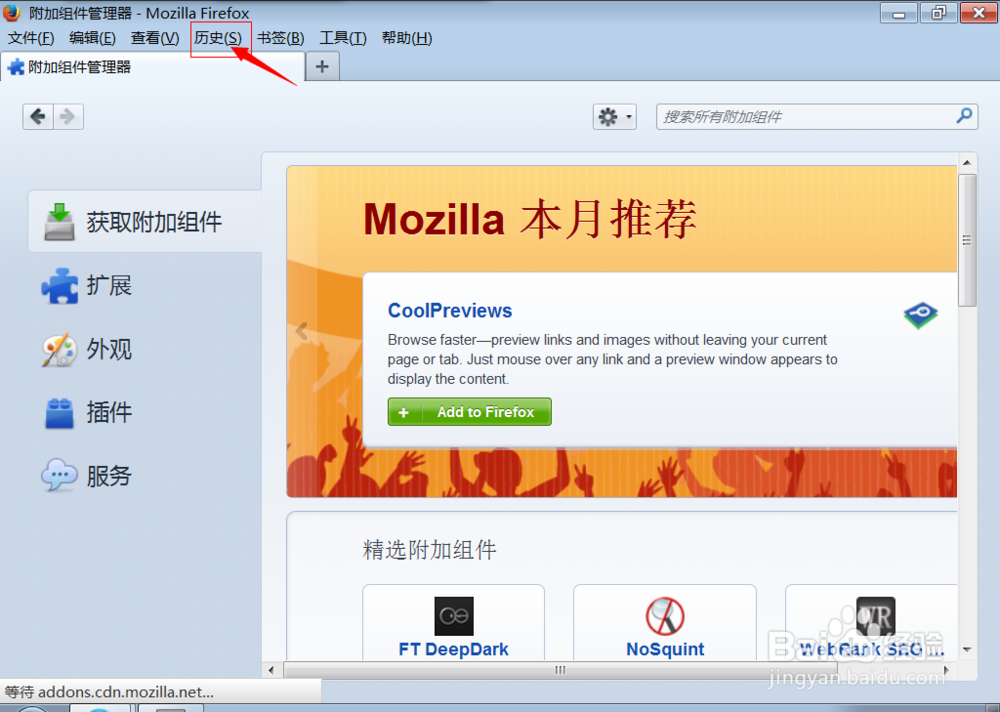
Task: Click the vertical scrollbar up arrow
Action: [x=967, y=163]
